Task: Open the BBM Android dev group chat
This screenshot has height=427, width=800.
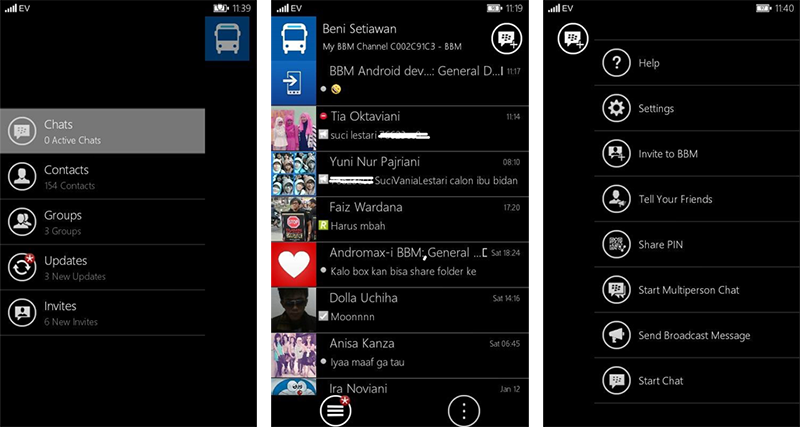Action: coord(400,83)
